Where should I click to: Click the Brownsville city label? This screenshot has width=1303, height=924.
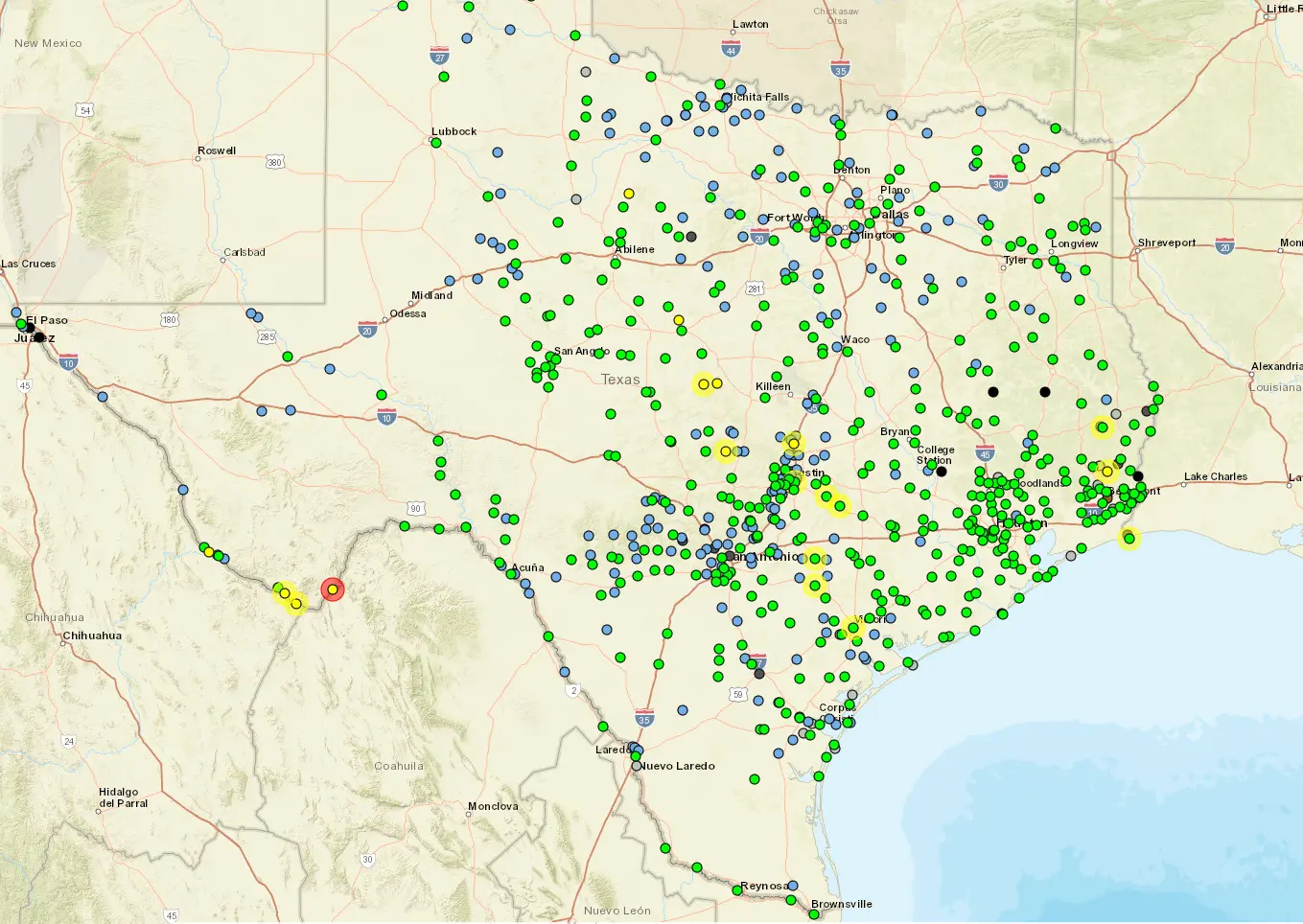click(841, 904)
